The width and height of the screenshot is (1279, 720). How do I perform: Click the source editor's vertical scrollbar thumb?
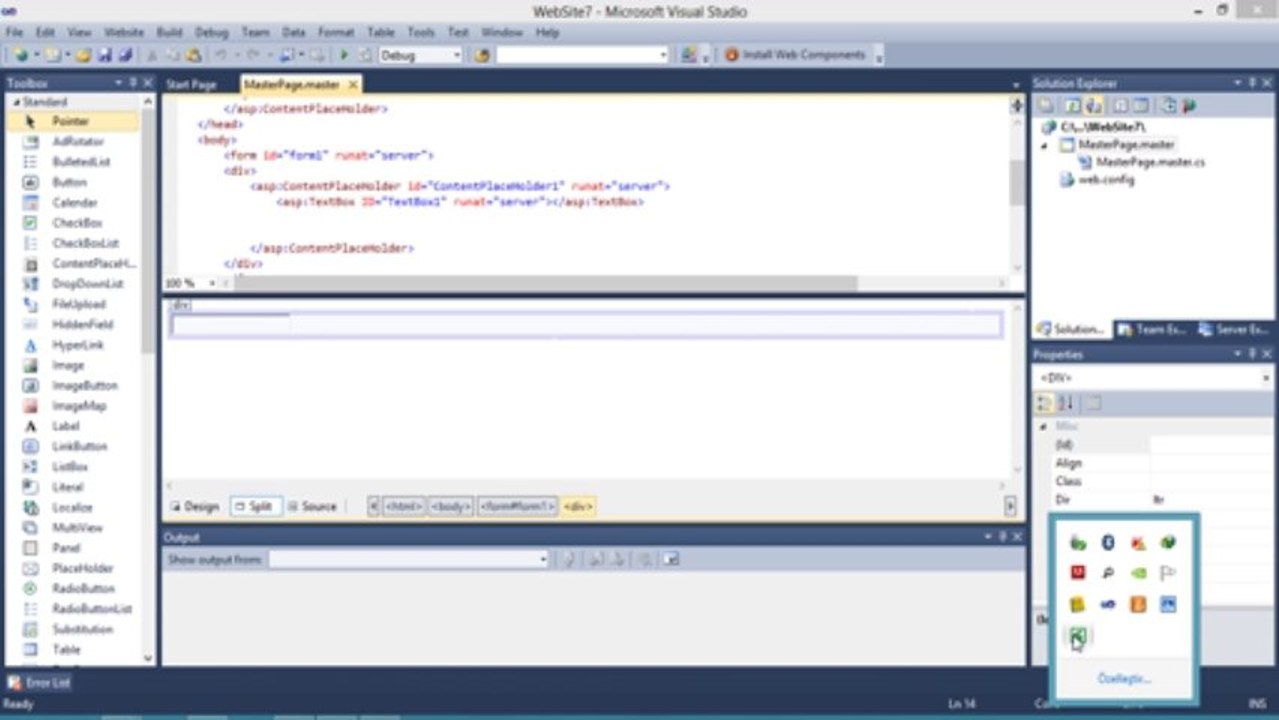tap(1017, 182)
